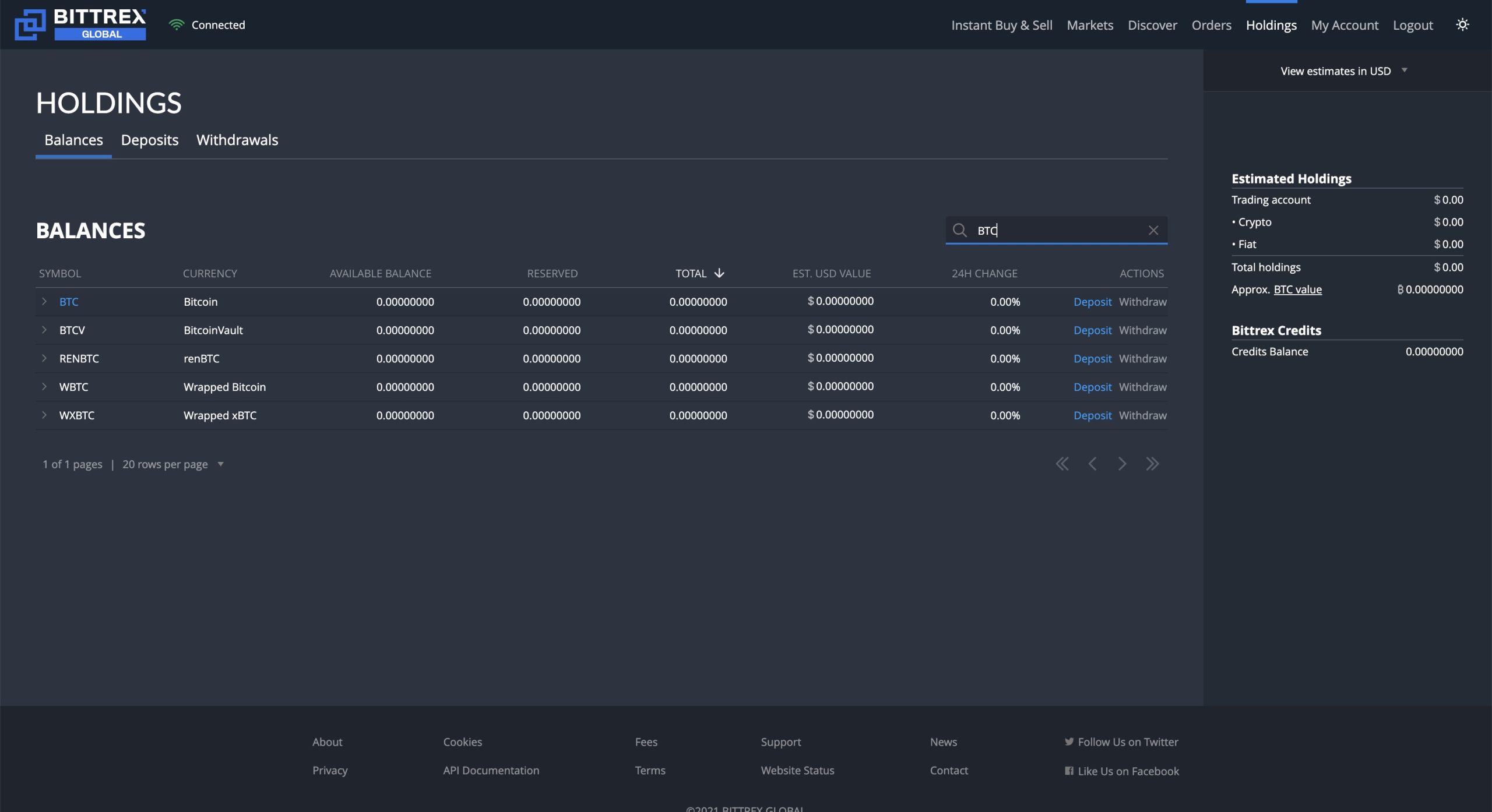This screenshot has width=1492, height=812.
Task: Jump to first page with double chevron
Action: 1063,464
